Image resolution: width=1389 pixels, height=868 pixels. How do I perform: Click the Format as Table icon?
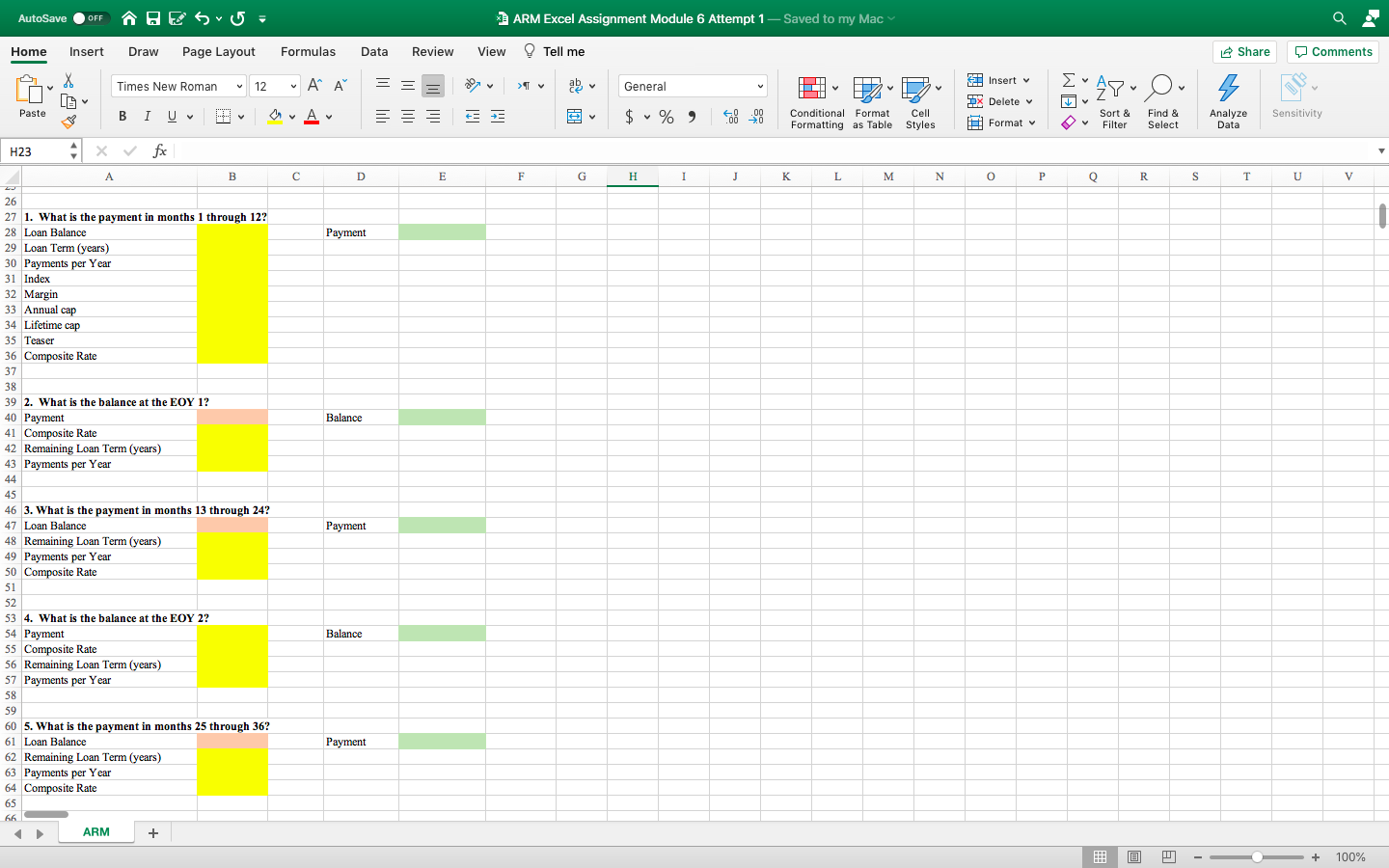point(871,100)
